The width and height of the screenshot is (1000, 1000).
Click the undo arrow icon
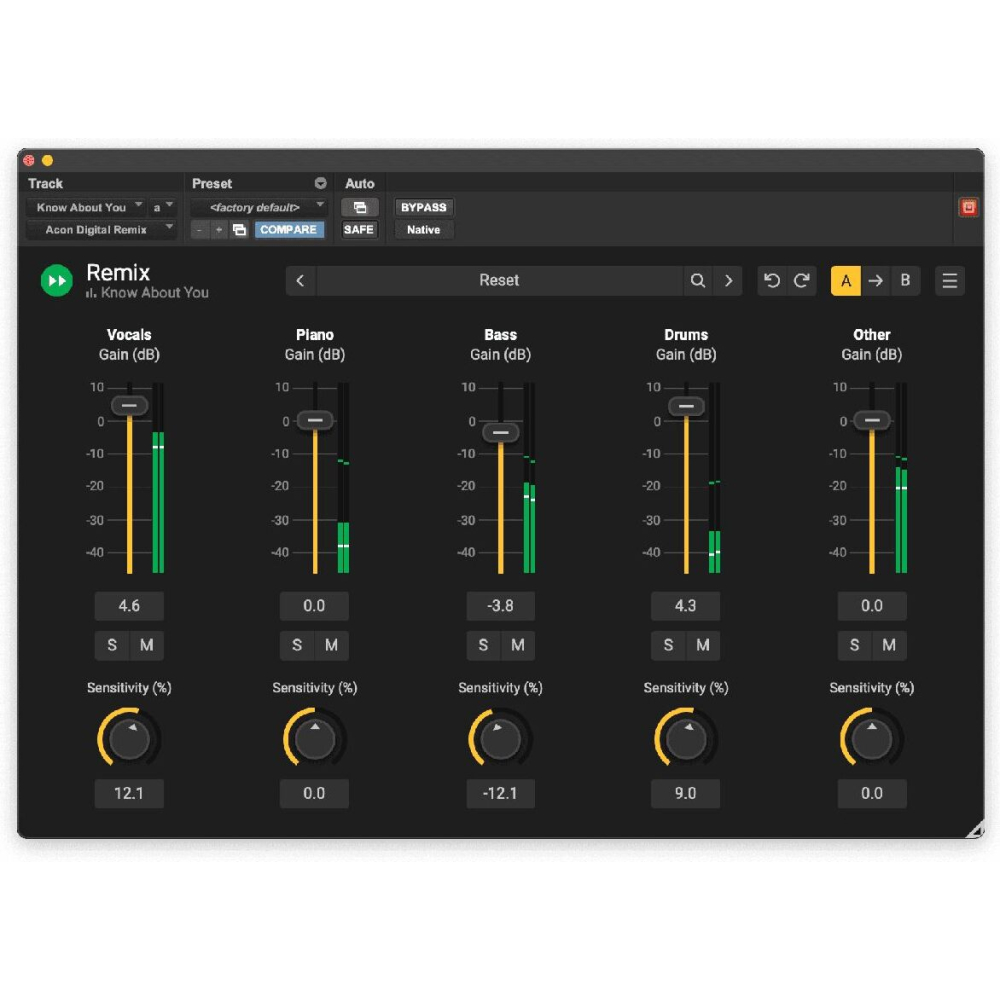[x=772, y=281]
